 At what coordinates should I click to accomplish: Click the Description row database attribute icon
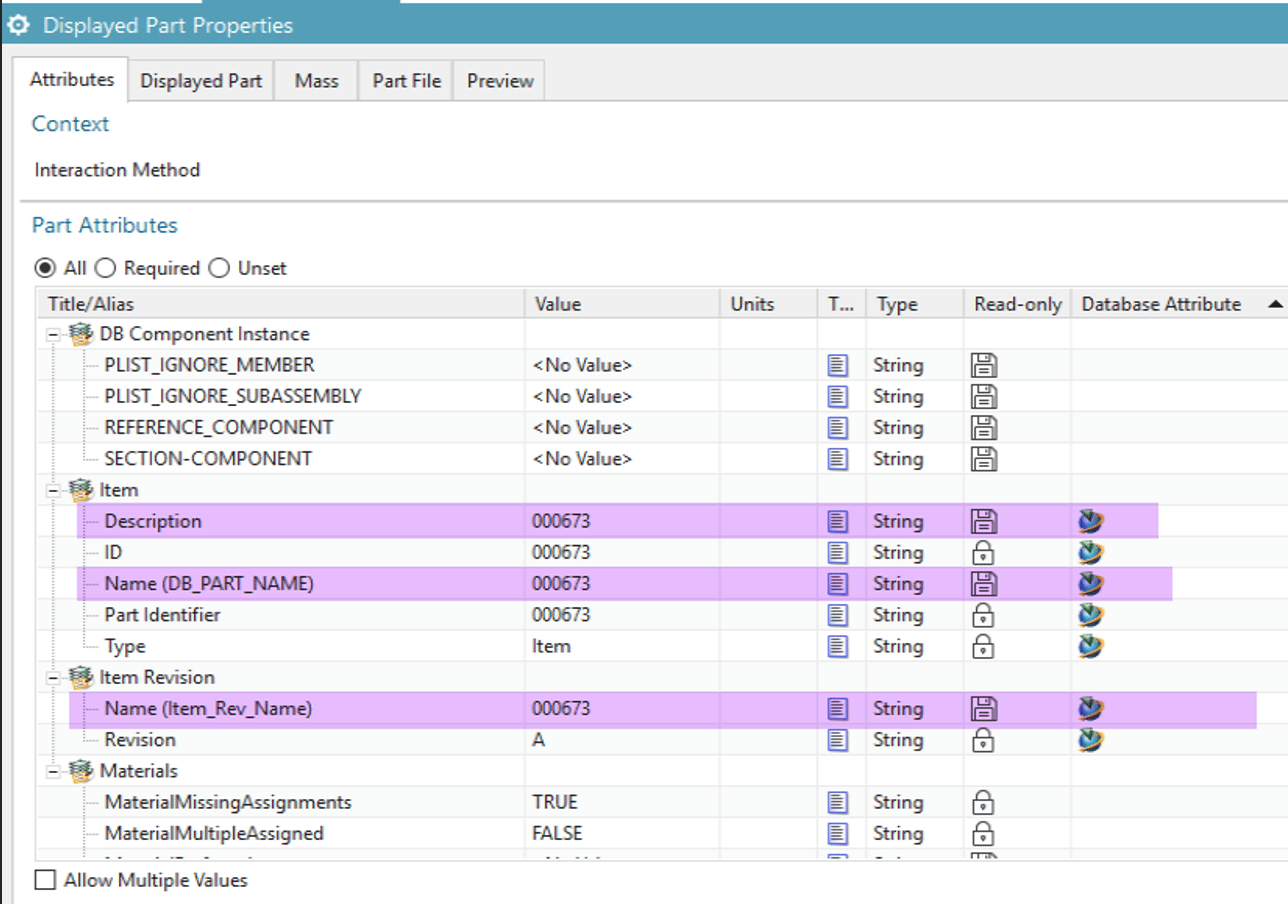(x=1091, y=521)
